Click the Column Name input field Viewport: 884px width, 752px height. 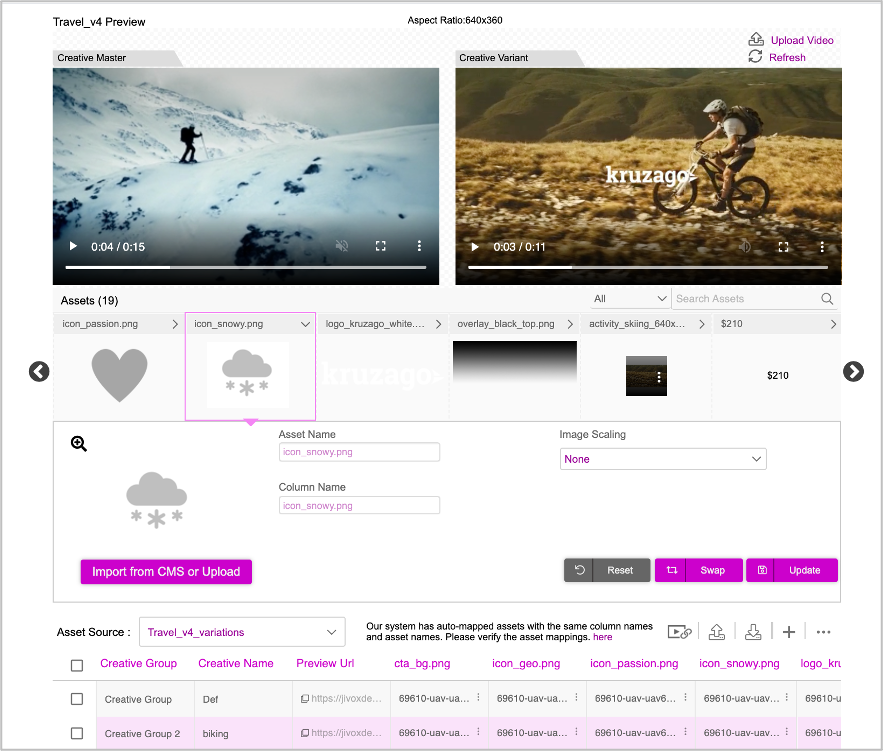(359, 506)
